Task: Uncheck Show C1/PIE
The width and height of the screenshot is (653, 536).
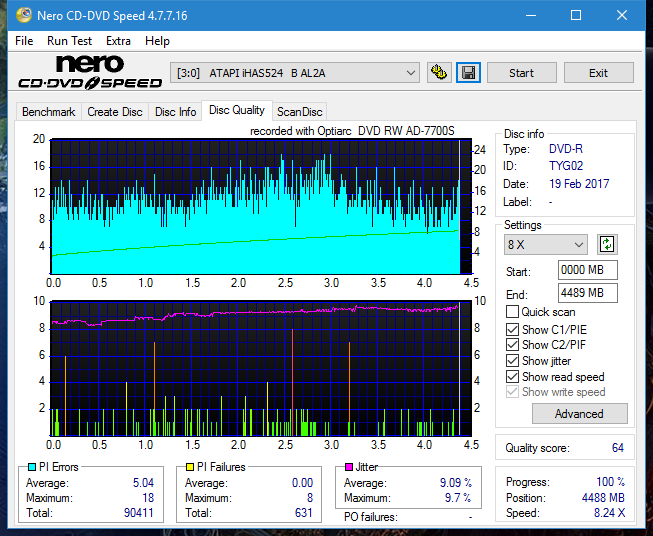Action: click(512, 329)
